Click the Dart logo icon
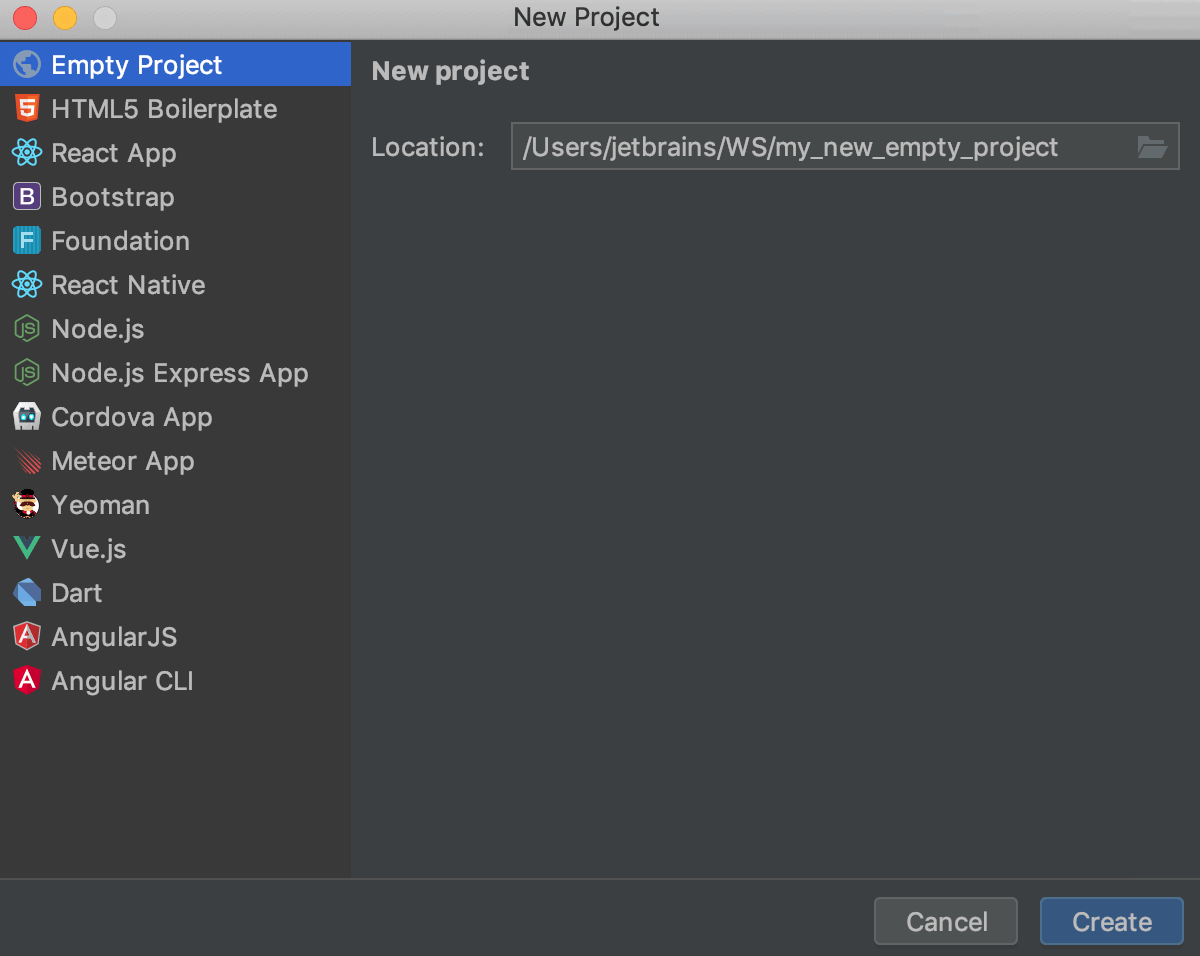This screenshot has height=956, width=1200. point(27,593)
